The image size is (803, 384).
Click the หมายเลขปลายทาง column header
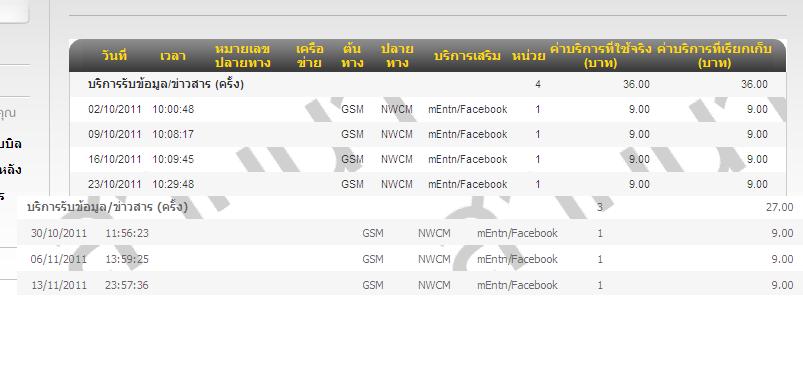pos(242,56)
